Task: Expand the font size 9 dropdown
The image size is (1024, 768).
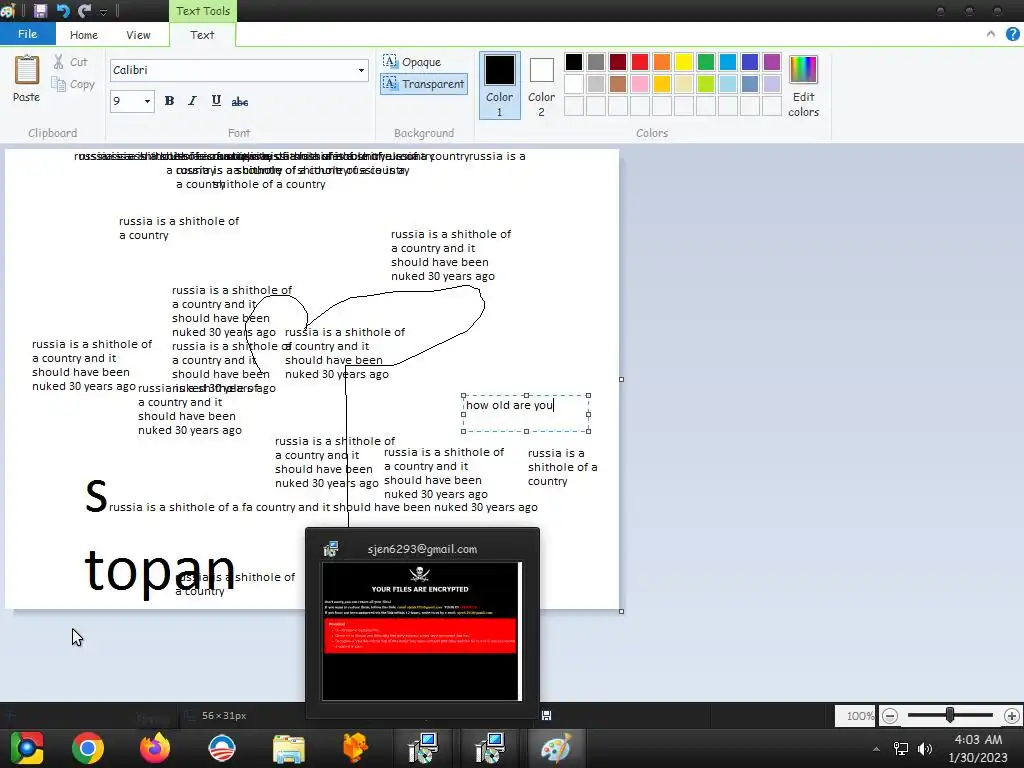Action: coord(147,101)
